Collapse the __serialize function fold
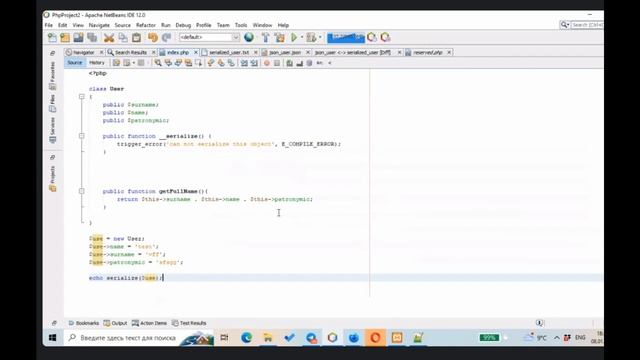The height and width of the screenshot is (360, 640). (82, 136)
